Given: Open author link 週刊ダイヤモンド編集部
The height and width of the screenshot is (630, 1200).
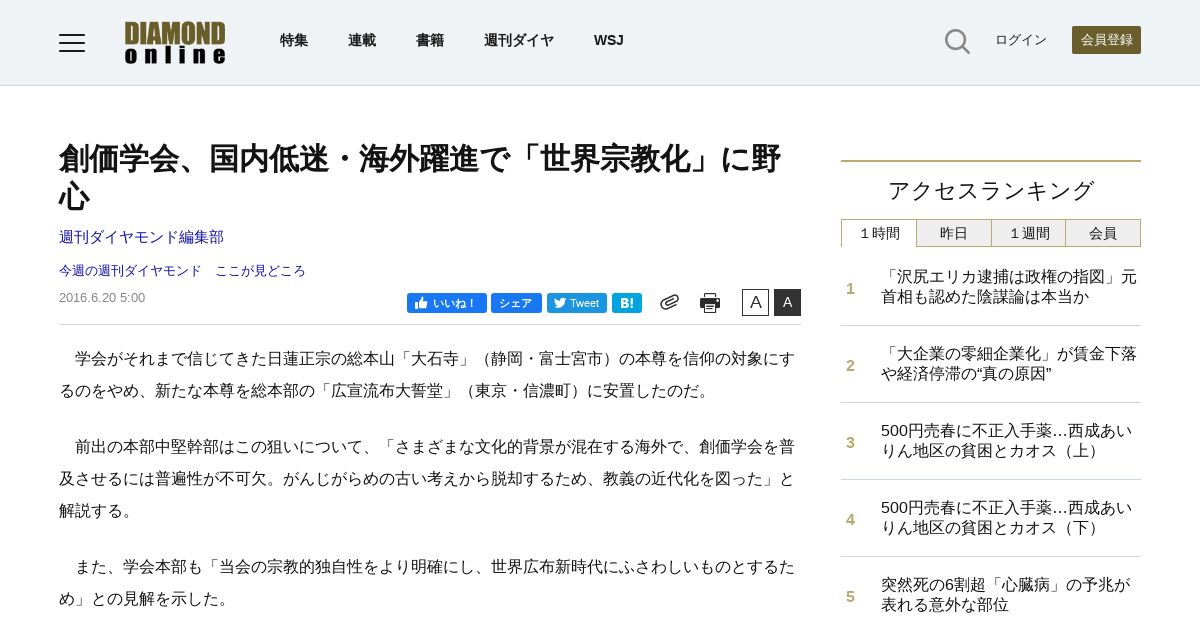Looking at the screenshot, I should tap(141, 237).
